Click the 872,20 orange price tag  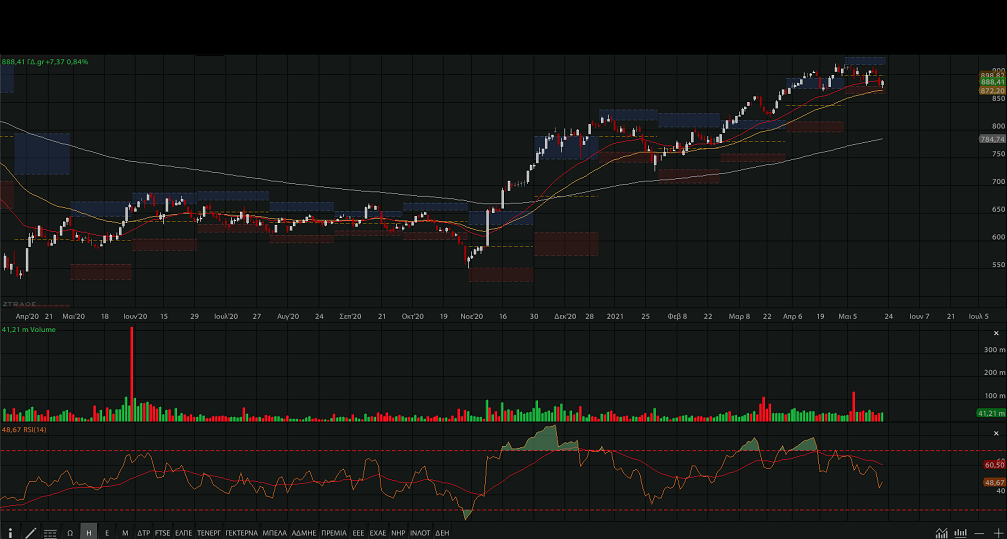coord(992,91)
